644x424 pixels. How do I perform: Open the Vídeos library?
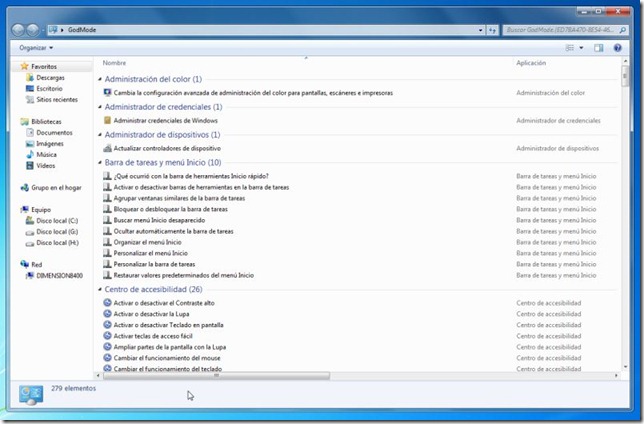[x=40, y=166]
